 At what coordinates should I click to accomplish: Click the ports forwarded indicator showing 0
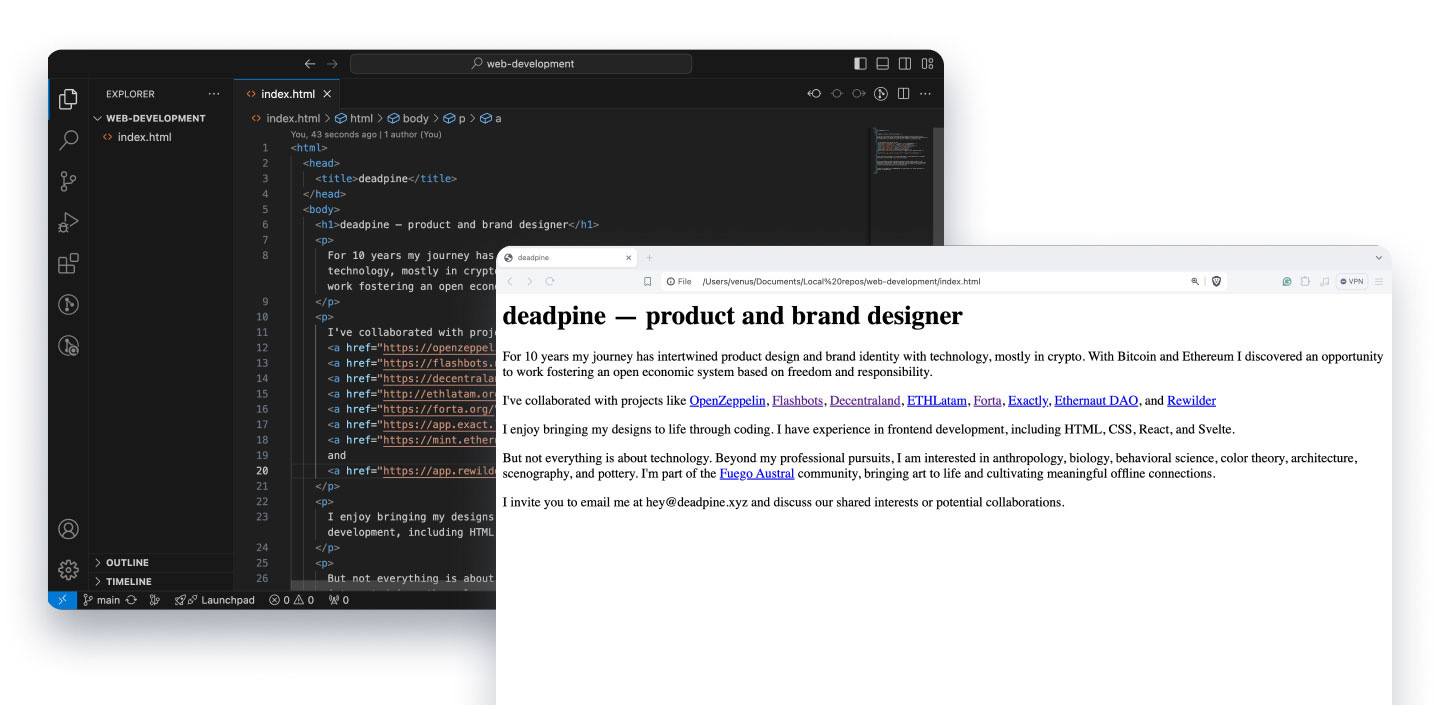click(x=339, y=600)
